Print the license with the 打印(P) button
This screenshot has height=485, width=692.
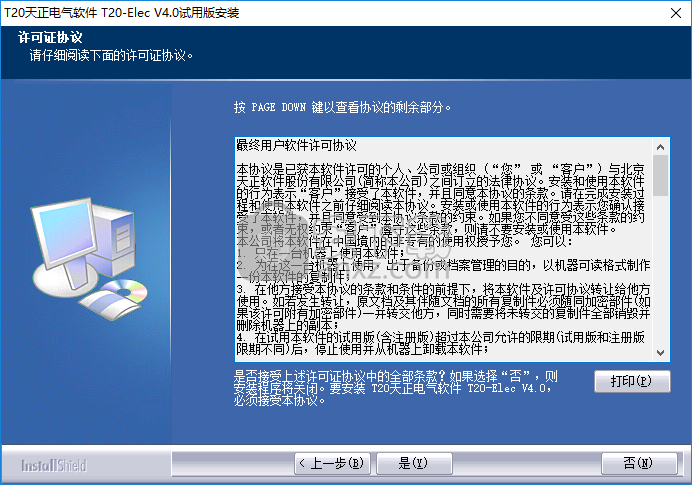(632, 381)
